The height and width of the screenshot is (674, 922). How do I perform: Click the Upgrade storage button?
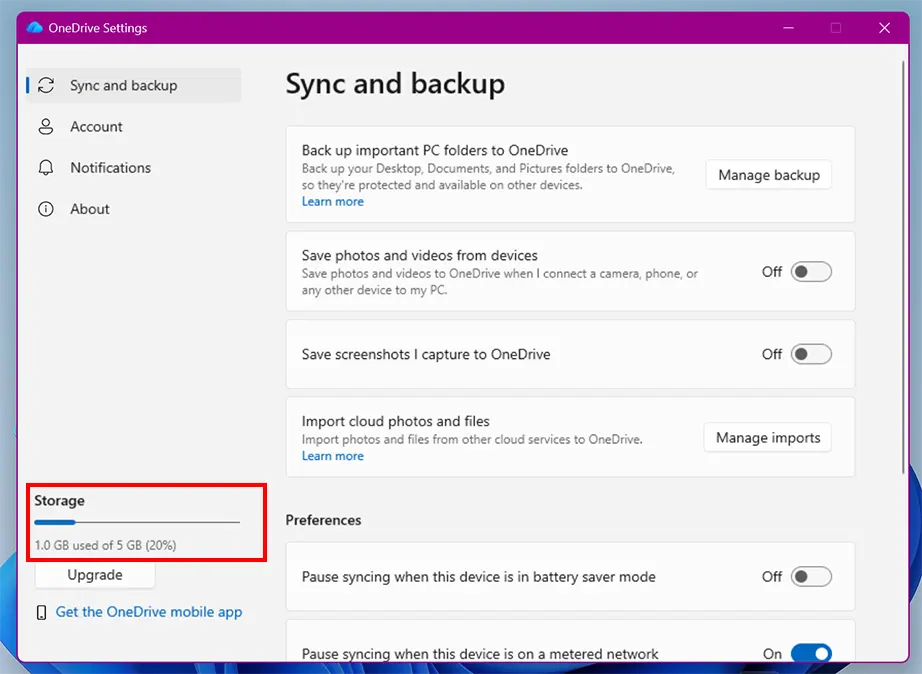click(95, 575)
